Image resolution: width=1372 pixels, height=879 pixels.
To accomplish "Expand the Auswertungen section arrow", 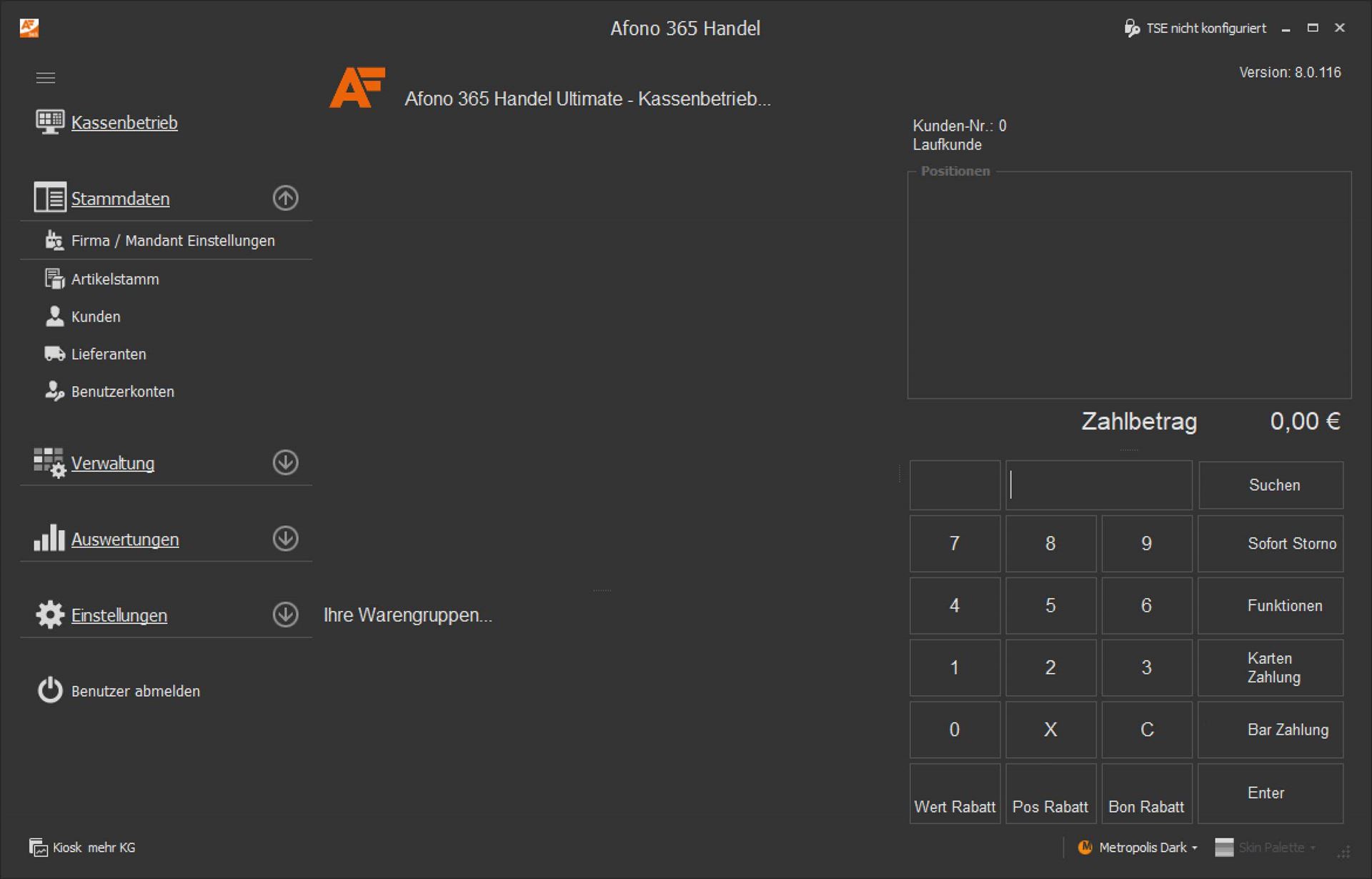I will [285, 538].
